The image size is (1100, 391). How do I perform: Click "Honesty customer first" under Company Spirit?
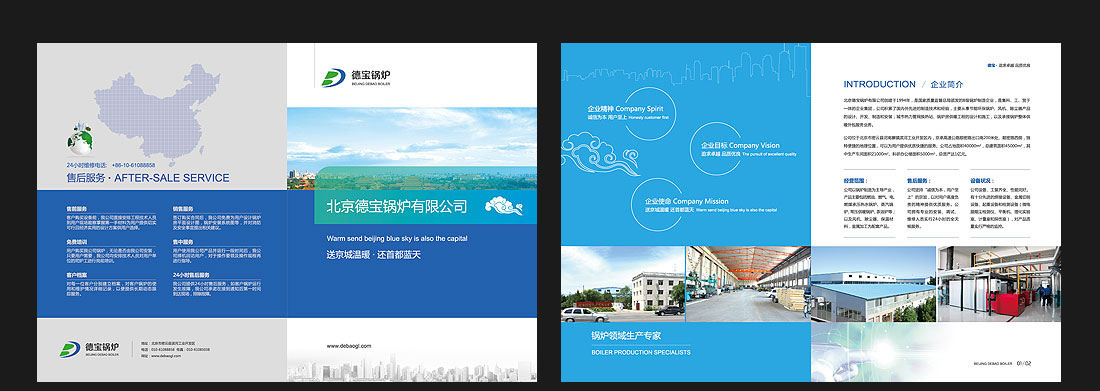649,118
